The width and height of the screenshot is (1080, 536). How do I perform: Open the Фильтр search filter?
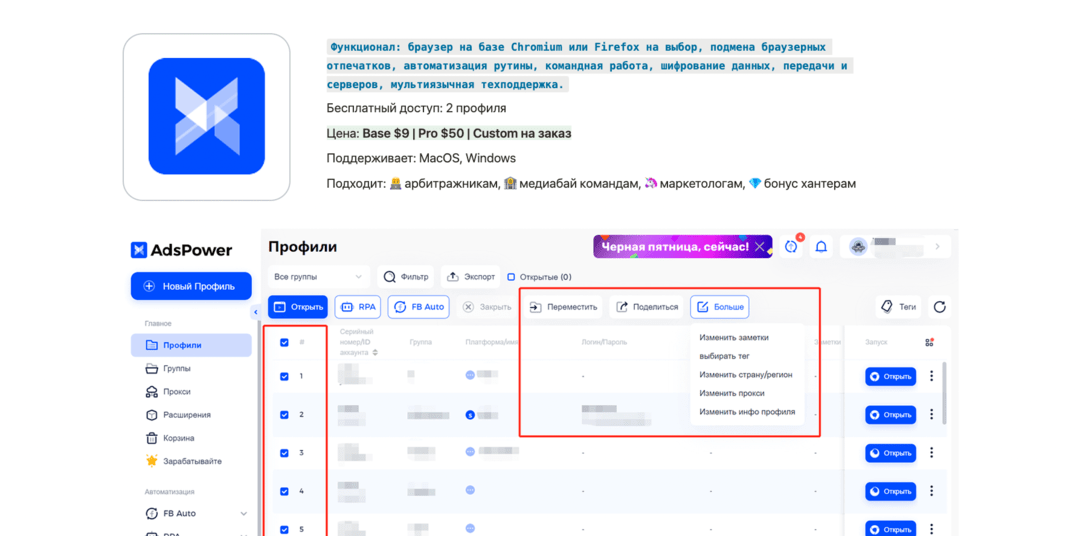coord(406,277)
